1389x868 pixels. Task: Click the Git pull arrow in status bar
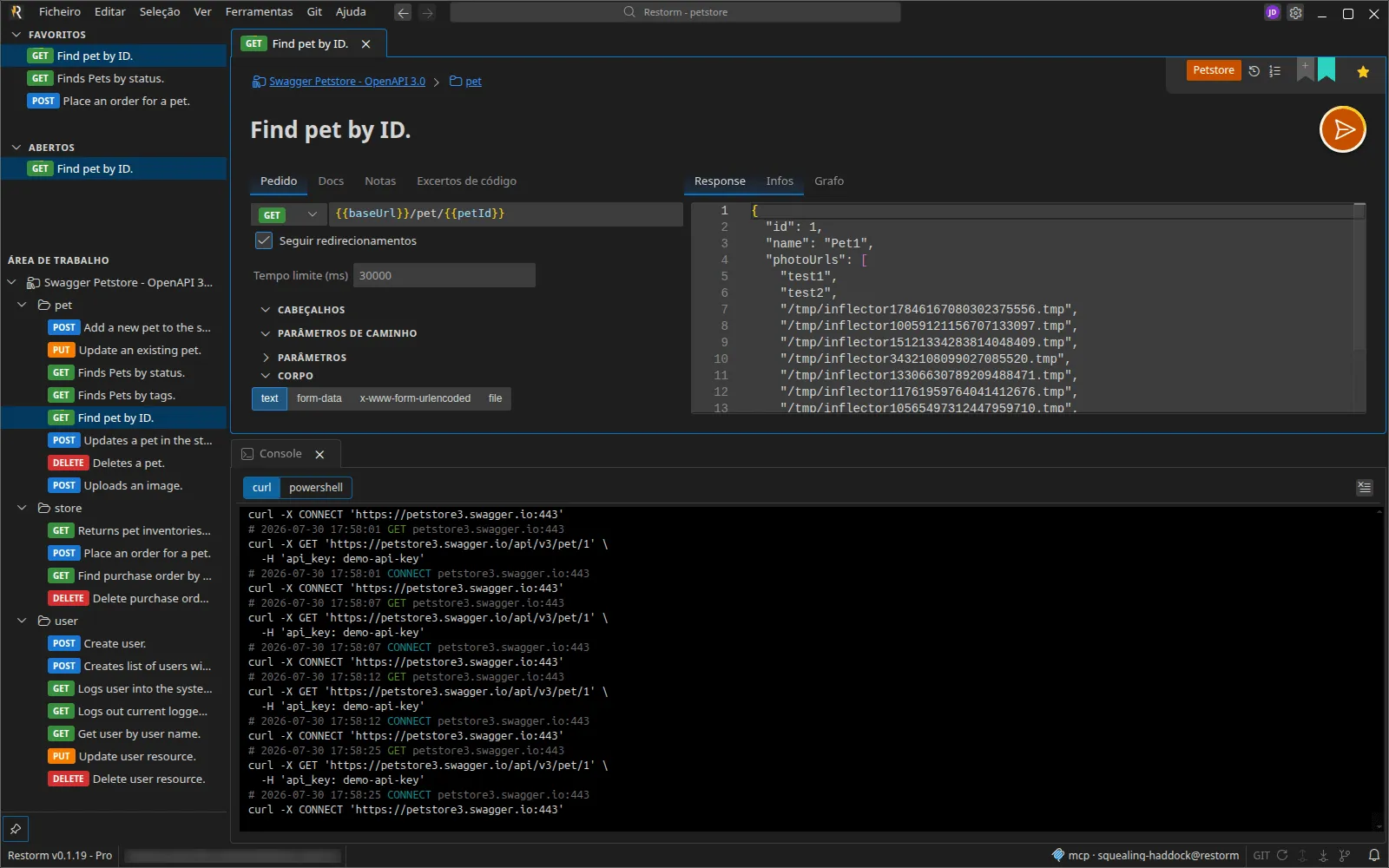1324,855
